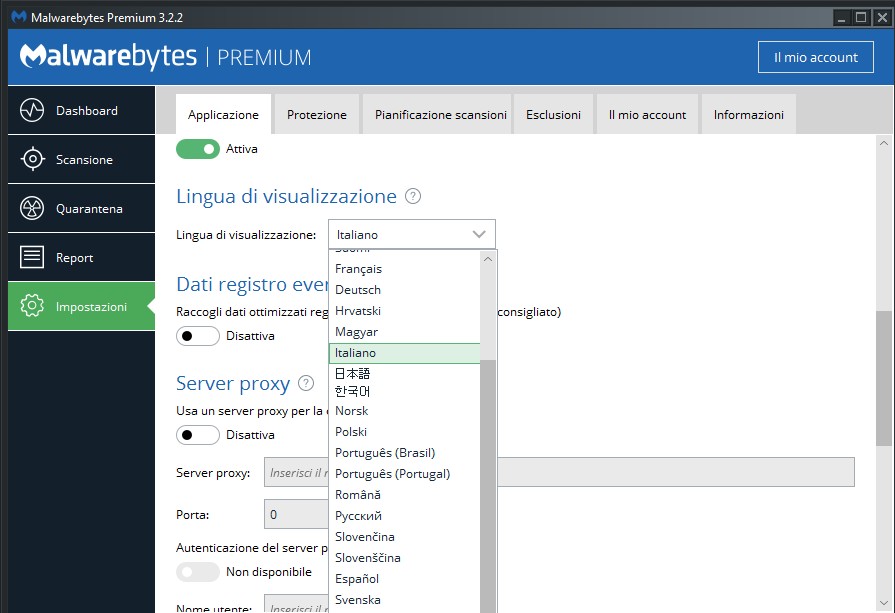Click the Malwarebytes logo in header
Screen dimensions: 895x613
click(x=108, y=56)
